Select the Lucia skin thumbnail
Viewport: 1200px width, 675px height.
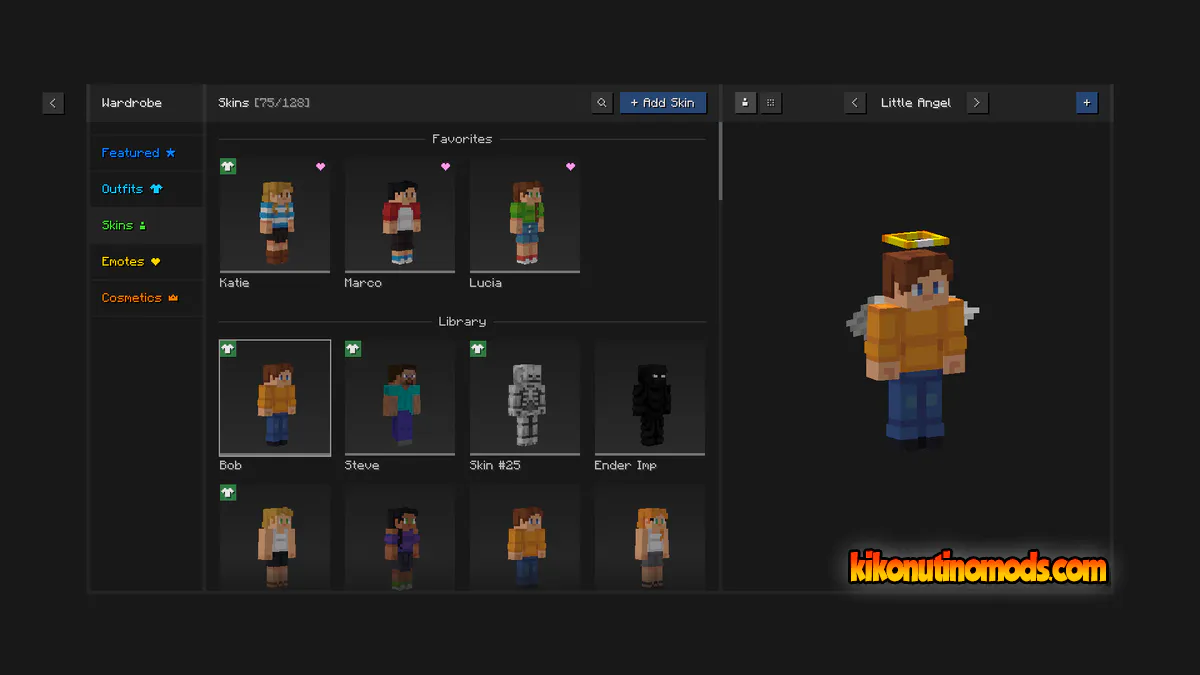525,215
